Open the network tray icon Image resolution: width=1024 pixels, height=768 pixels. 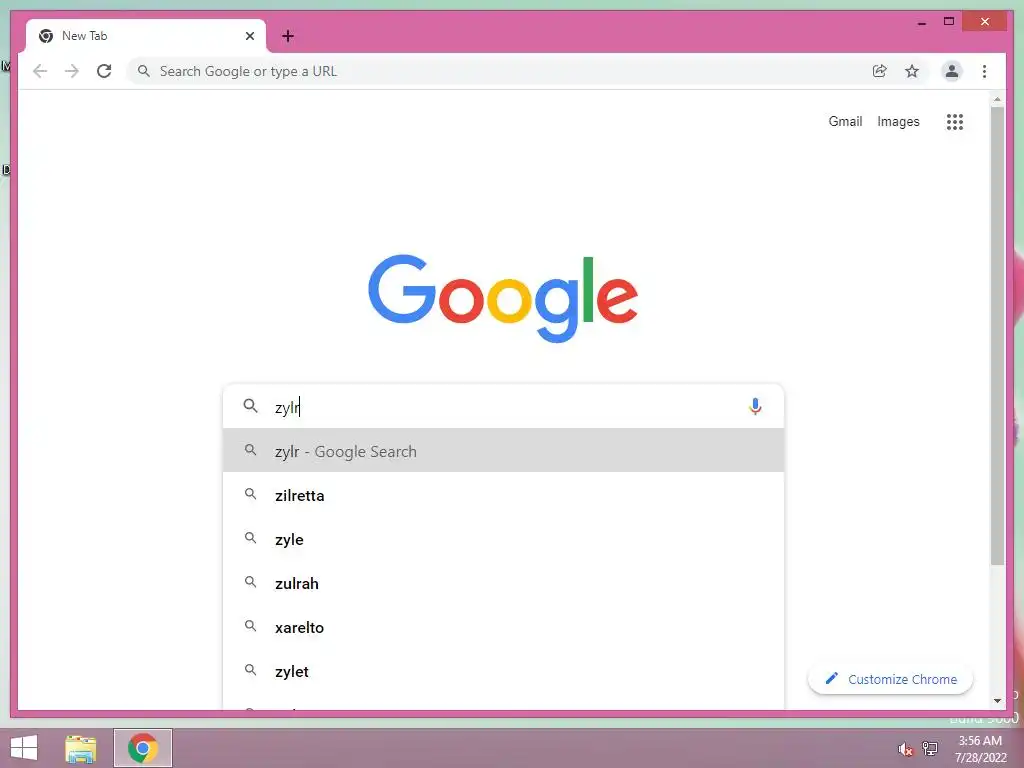(x=929, y=748)
